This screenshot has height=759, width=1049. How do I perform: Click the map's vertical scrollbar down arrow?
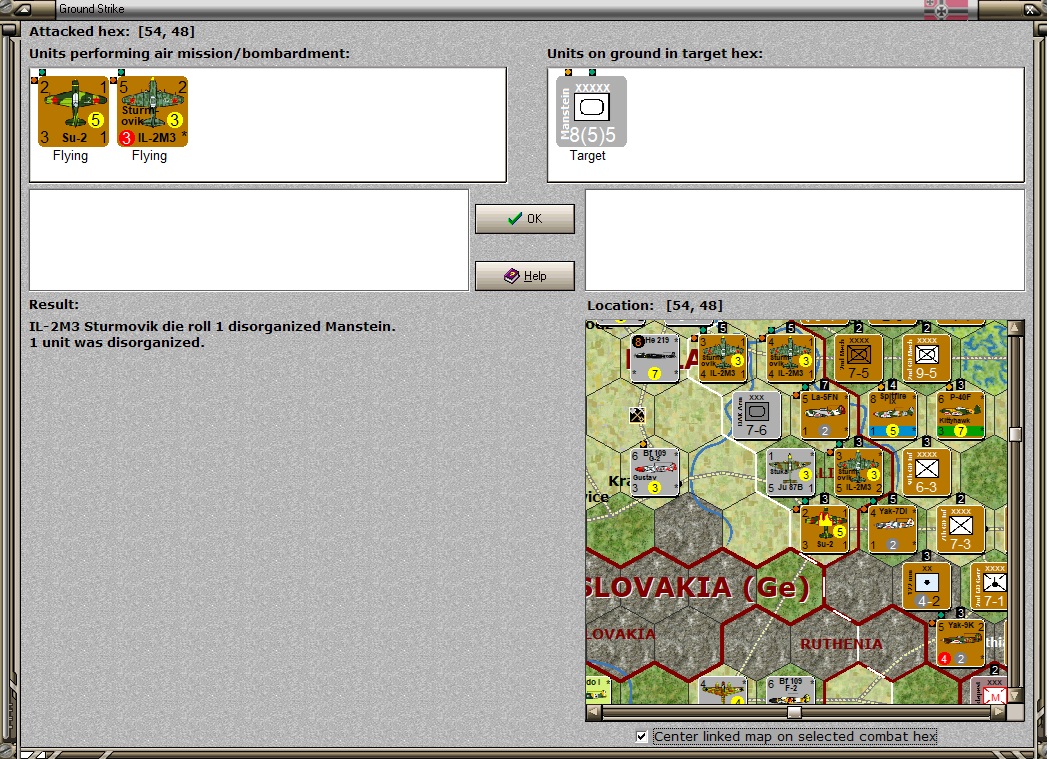pos(1015,695)
